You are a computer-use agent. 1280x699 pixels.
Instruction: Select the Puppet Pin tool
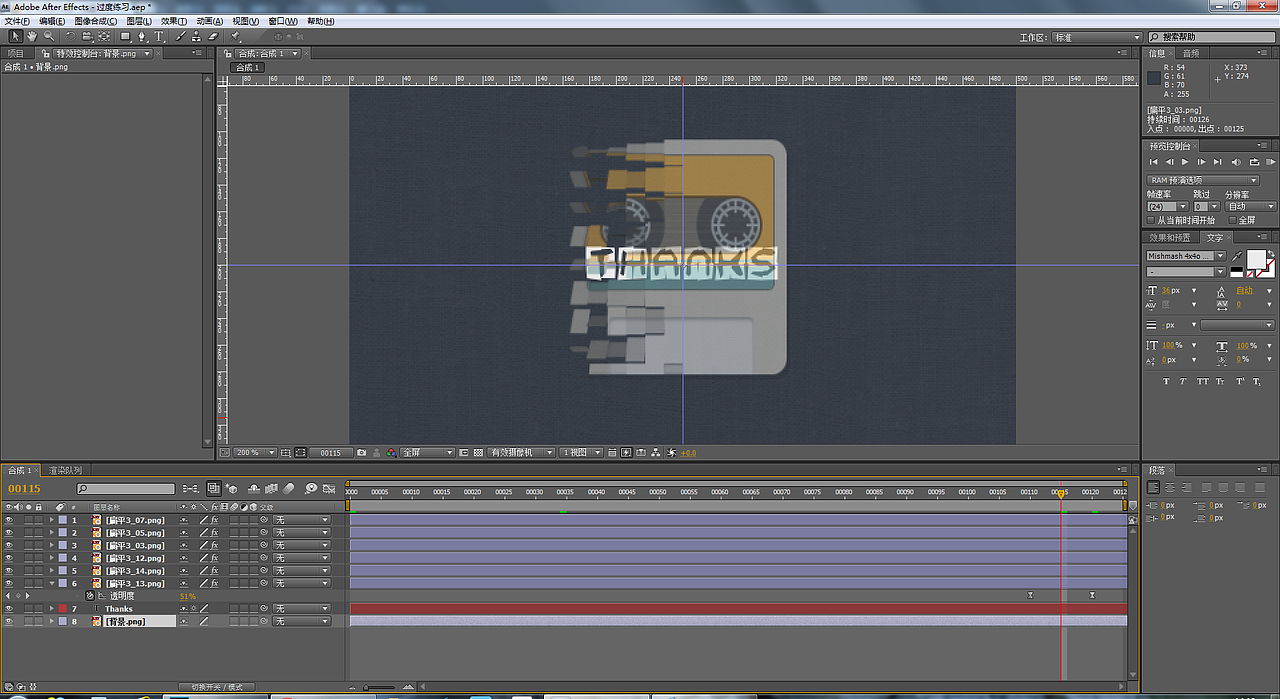click(x=235, y=36)
